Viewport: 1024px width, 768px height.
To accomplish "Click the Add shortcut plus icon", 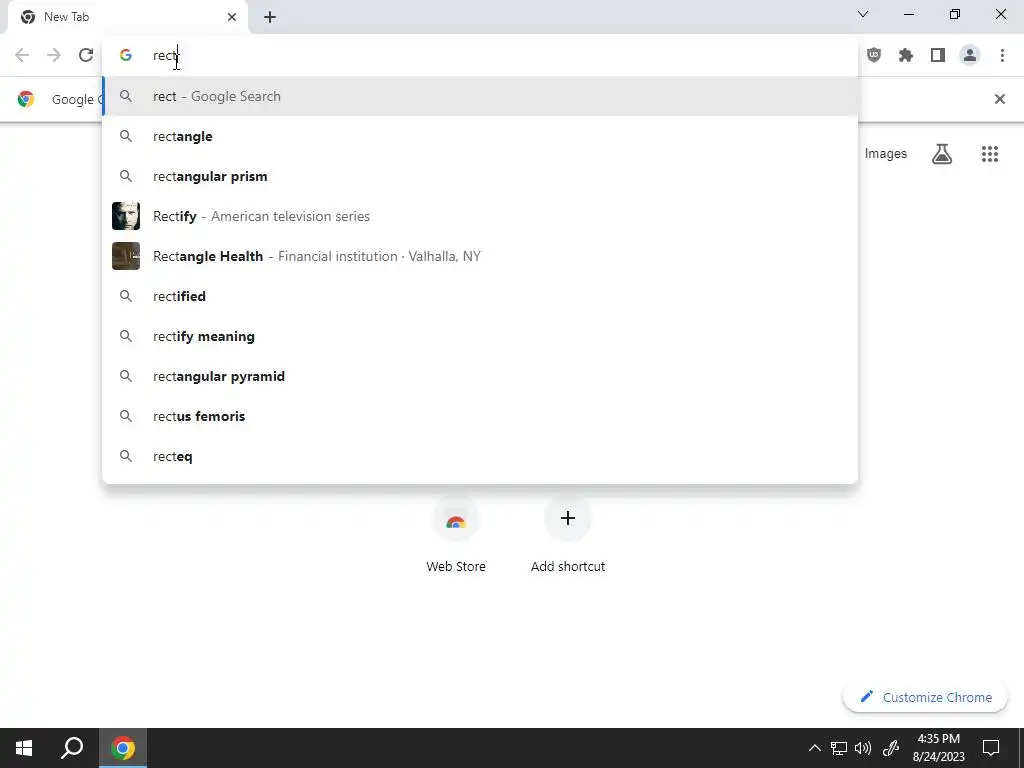I will 568,519.
